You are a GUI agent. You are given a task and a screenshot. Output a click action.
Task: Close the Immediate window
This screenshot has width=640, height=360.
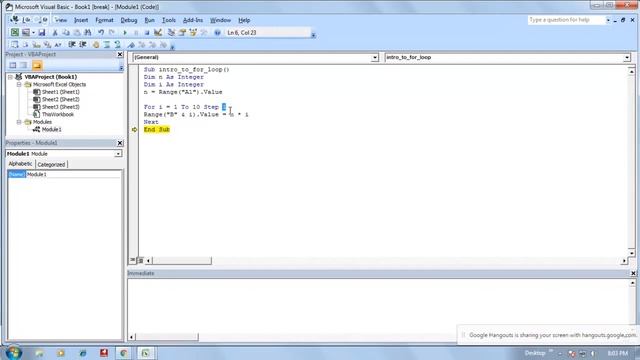click(x=633, y=273)
